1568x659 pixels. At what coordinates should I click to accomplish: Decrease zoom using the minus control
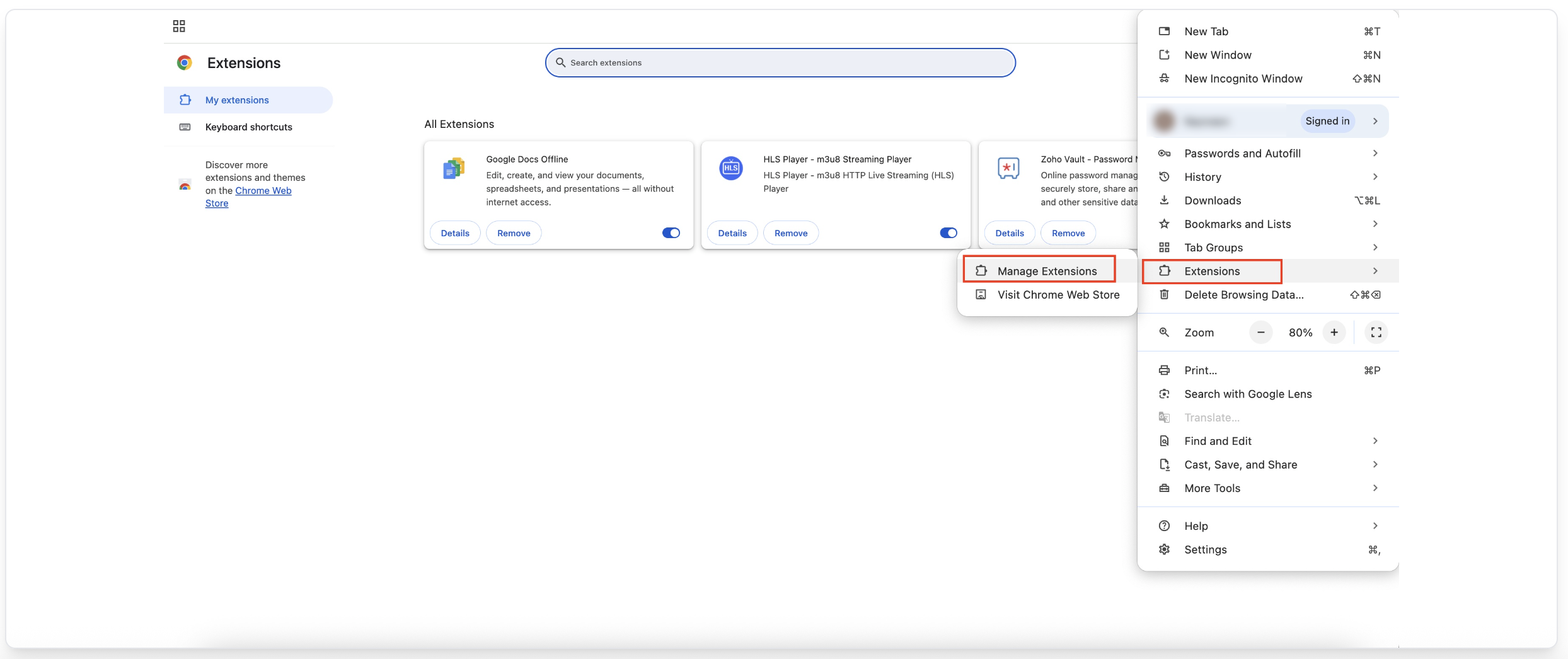click(x=1260, y=332)
